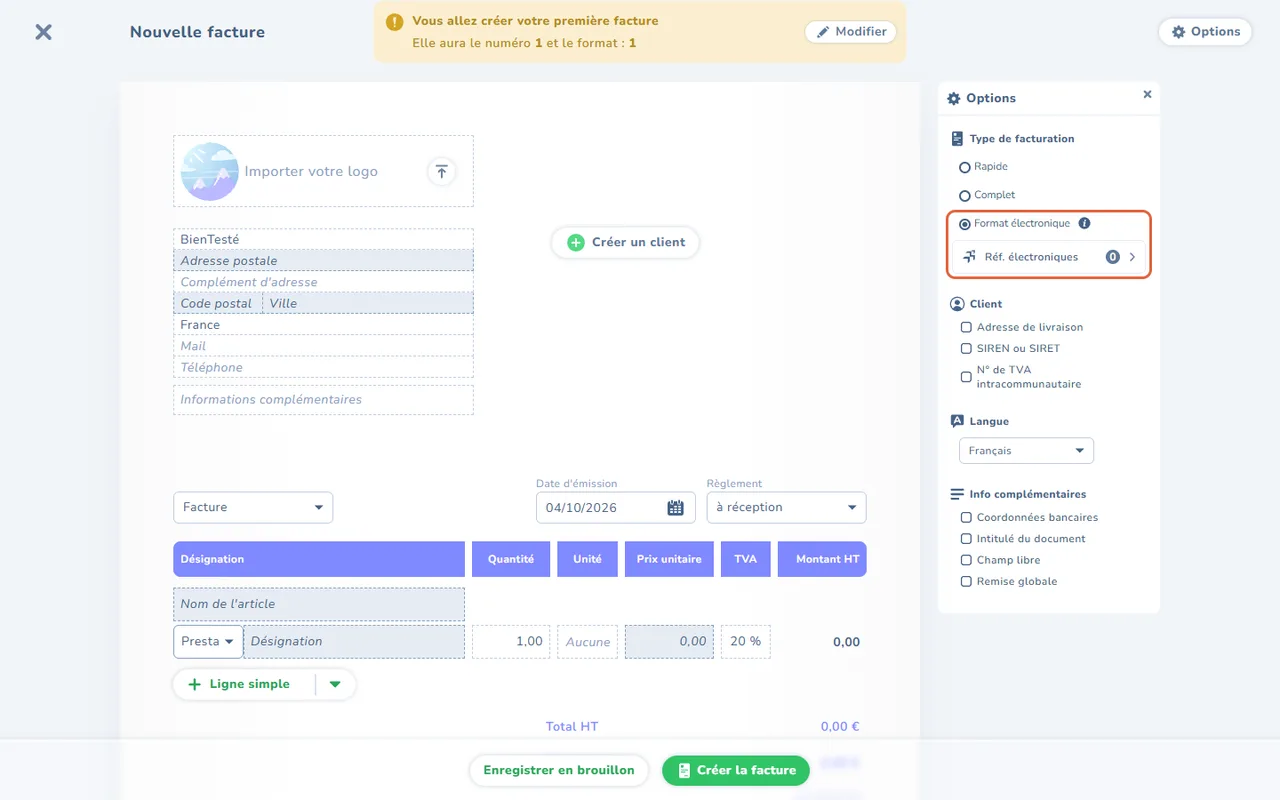This screenshot has width=1280, height=800.
Task: Enable the Adresse de livraison checkbox
Action: point(966,327)
